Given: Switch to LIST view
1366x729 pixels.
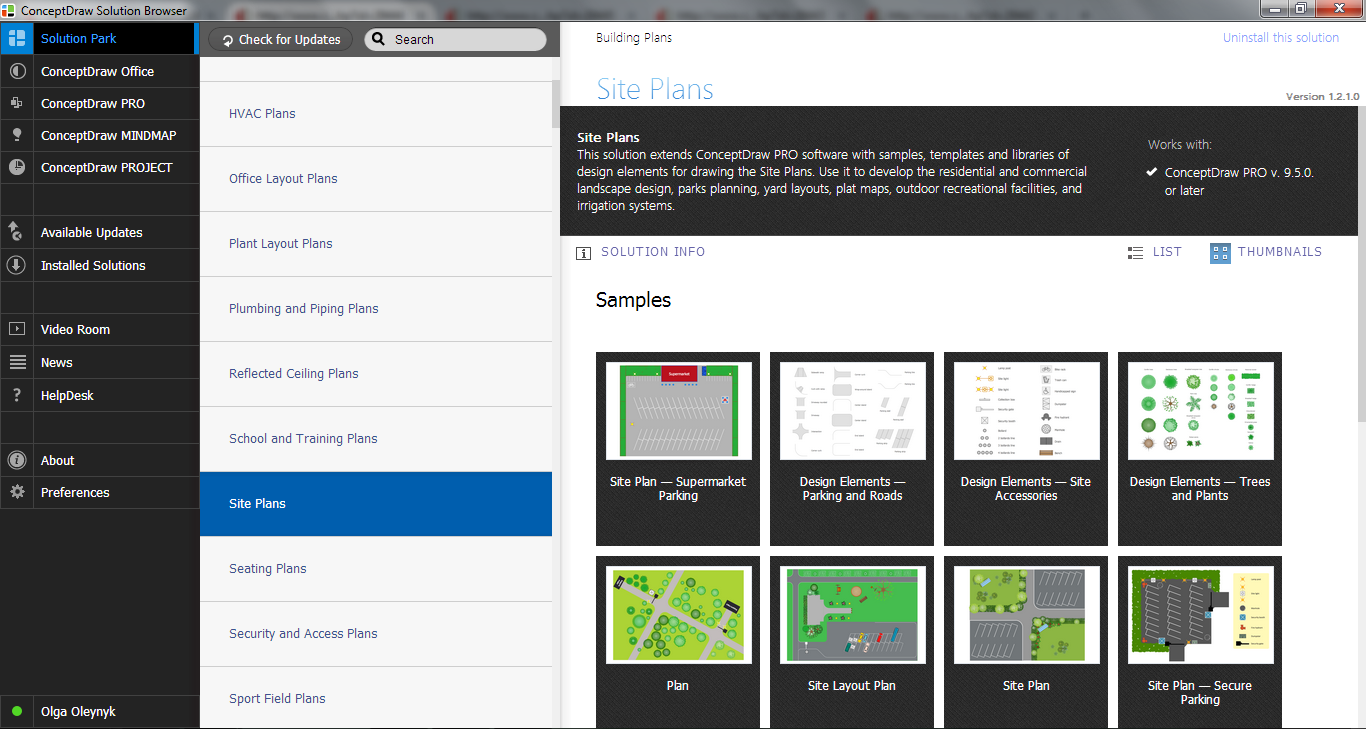Looking at the screenshot, I should tap(1155, 252).
